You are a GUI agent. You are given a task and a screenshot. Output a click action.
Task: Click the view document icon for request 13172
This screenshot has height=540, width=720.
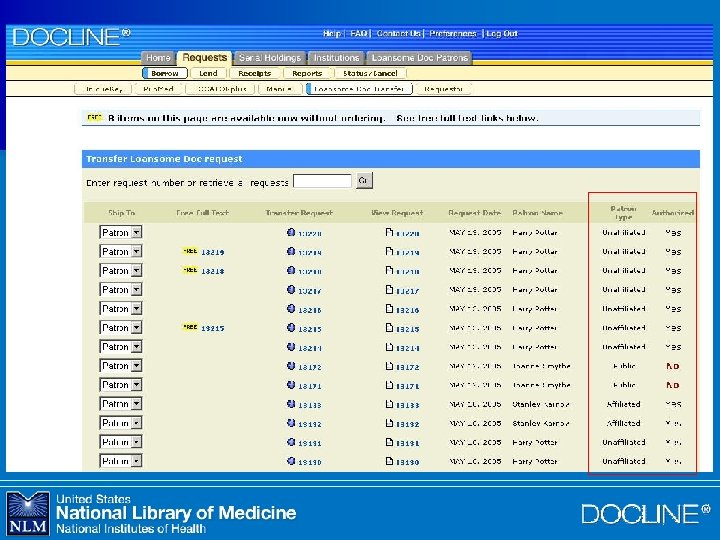389,366
